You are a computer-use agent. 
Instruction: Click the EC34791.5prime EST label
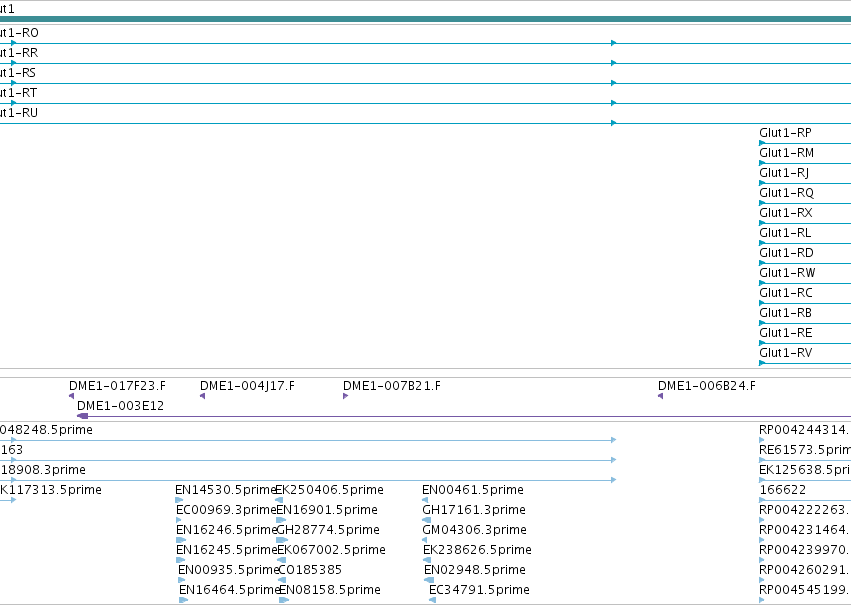[479, 590]
